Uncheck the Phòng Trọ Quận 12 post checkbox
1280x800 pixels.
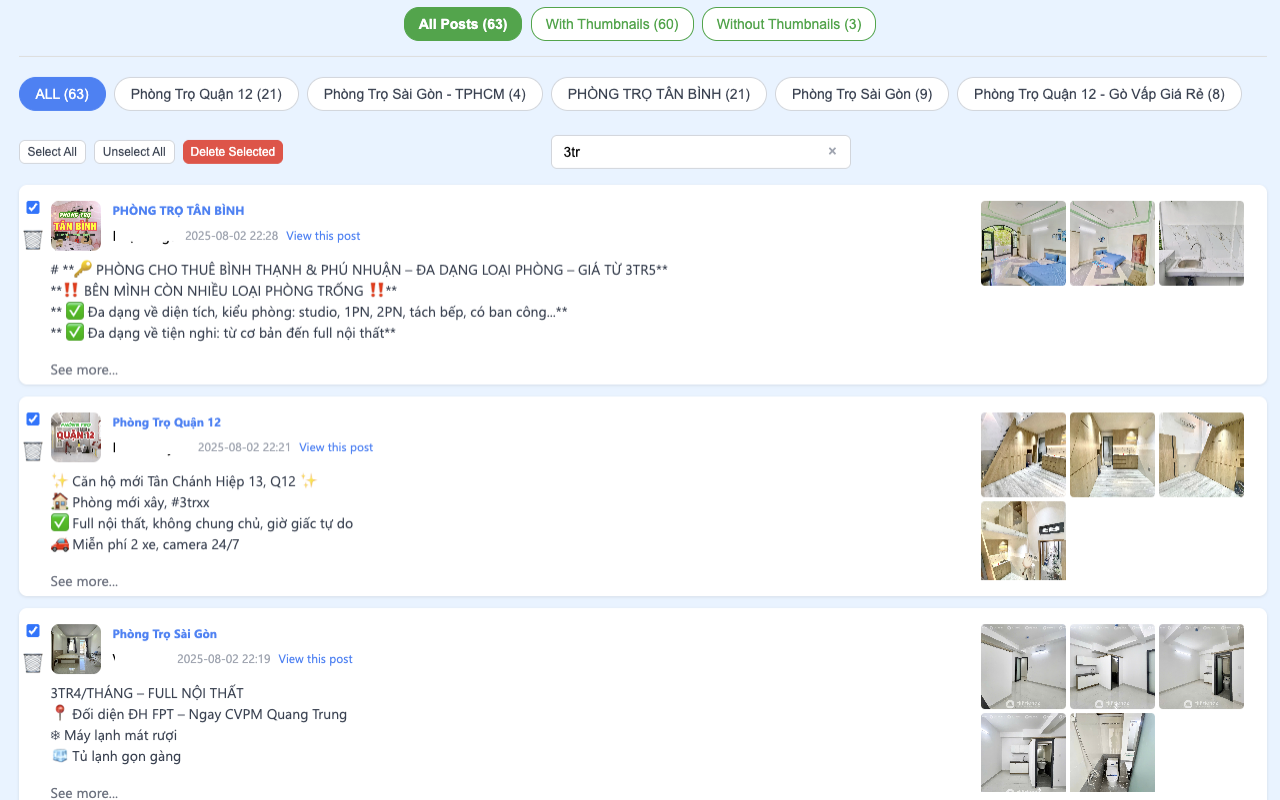pyautogui.click(x=33, y=419)
